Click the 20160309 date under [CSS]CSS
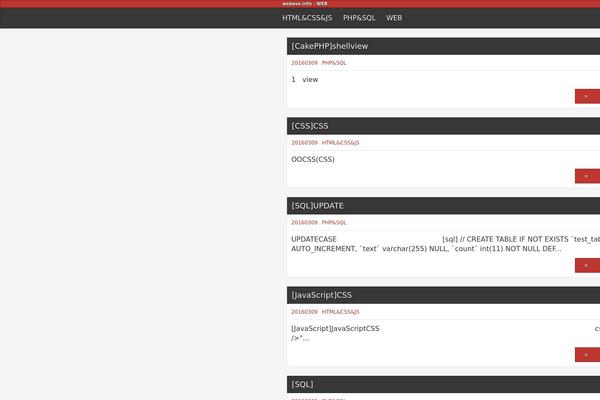Screen dimensions: 600x400 tap(304, 143)
